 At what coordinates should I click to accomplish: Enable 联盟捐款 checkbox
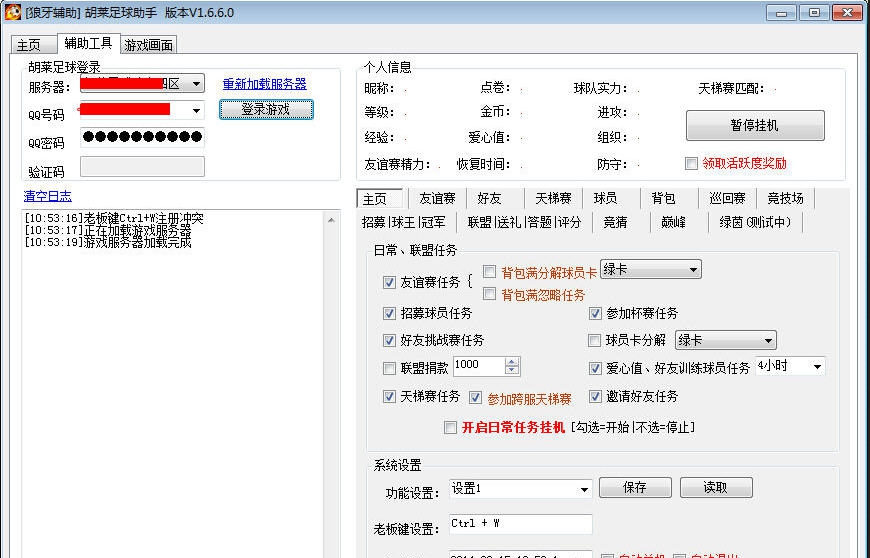coord(390,368)
